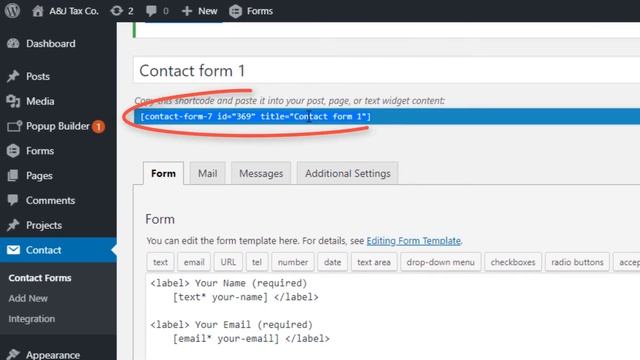The height and width of the screenshot is (360, 640).
Task: Open the Pages menu item
Action: (39, 176)
